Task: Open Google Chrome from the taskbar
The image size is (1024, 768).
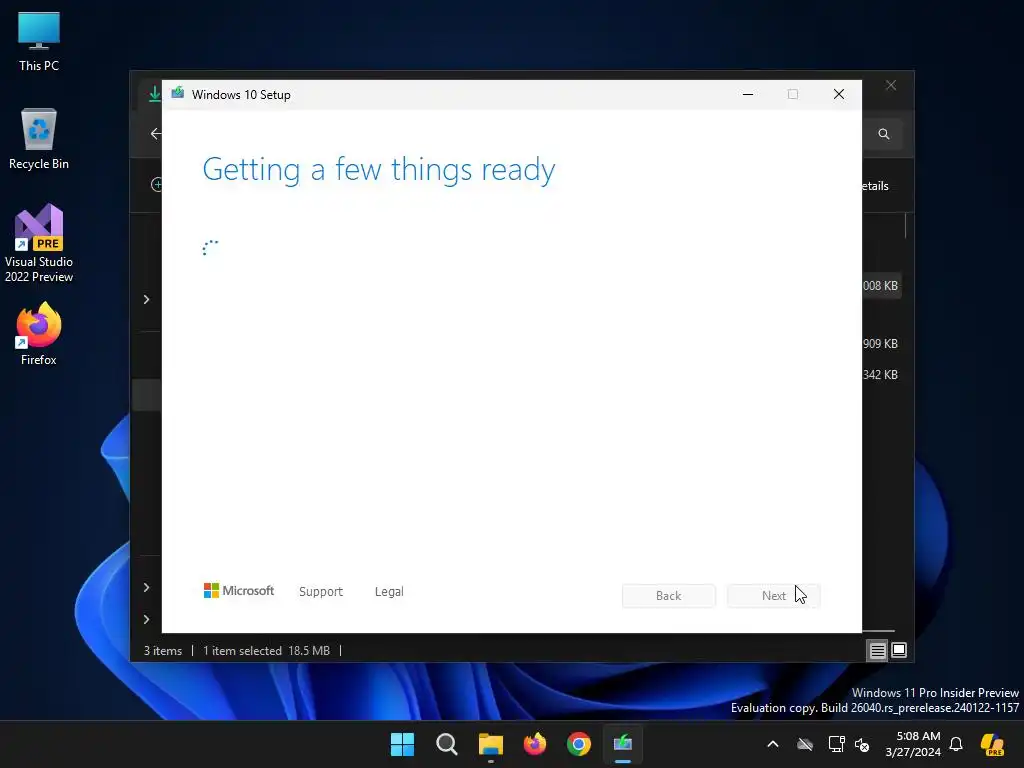Action: [x=579, y=744]
